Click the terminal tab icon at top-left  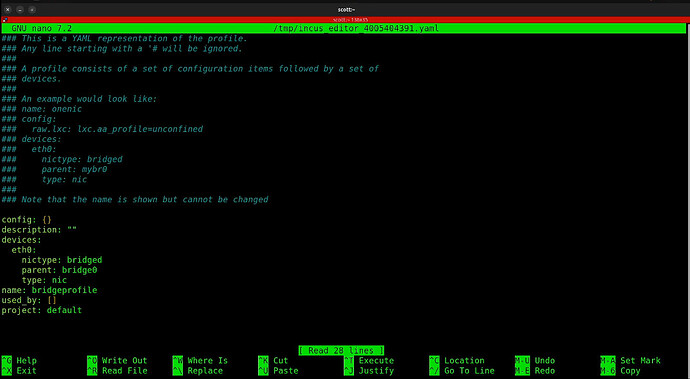4,20
